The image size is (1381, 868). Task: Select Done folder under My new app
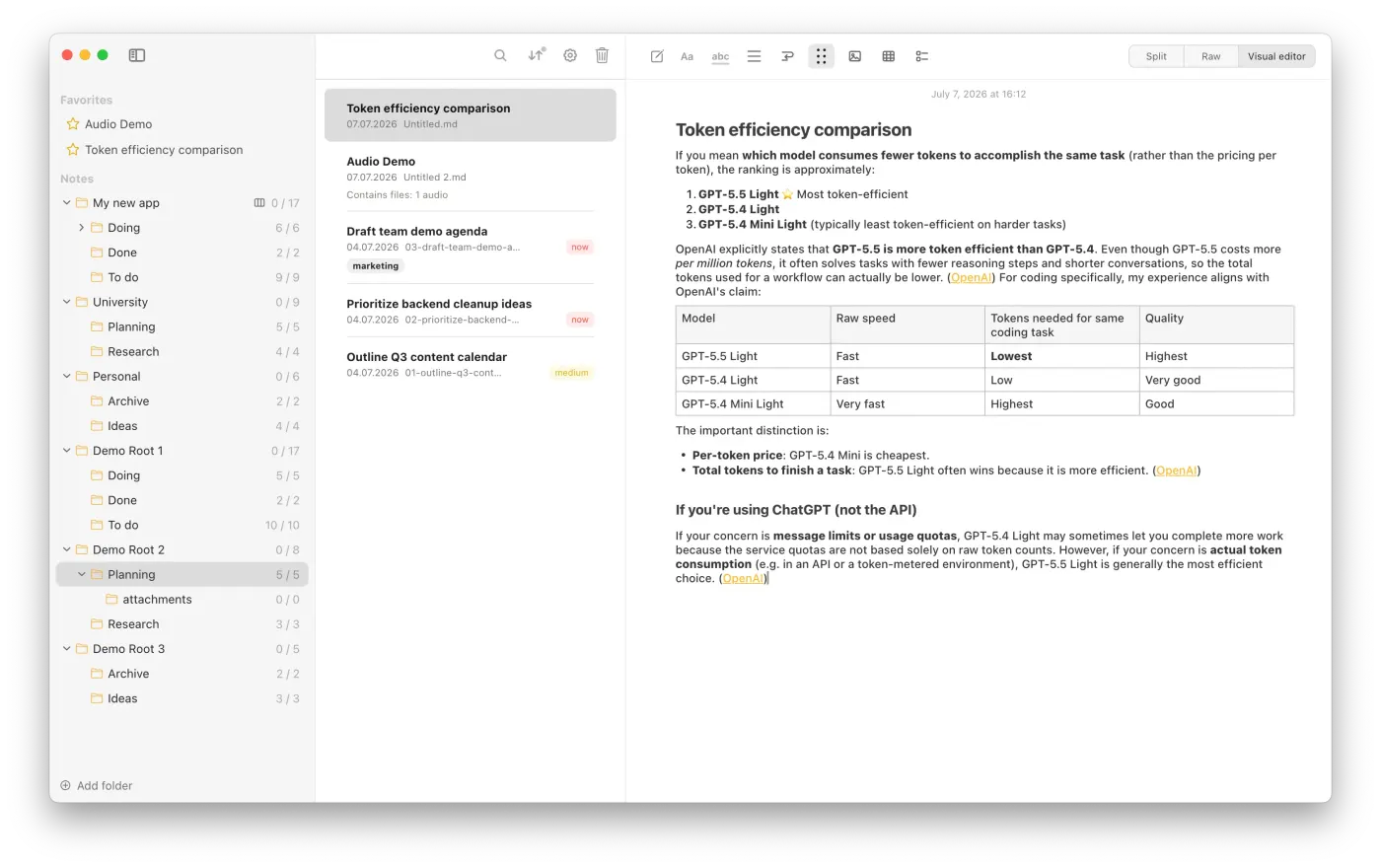[x=182, y=253]
